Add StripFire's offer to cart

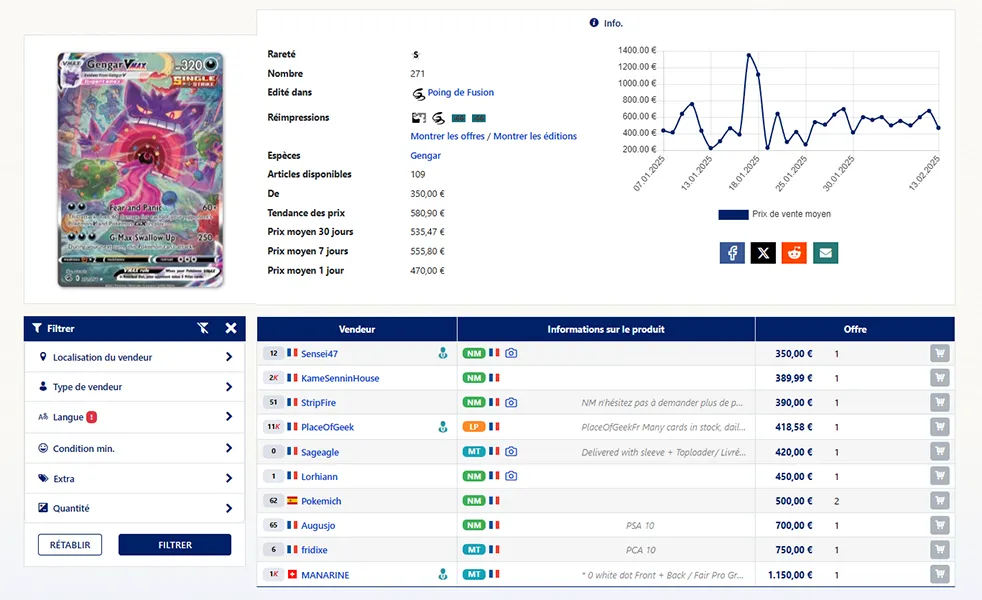(x=939, y=402)
